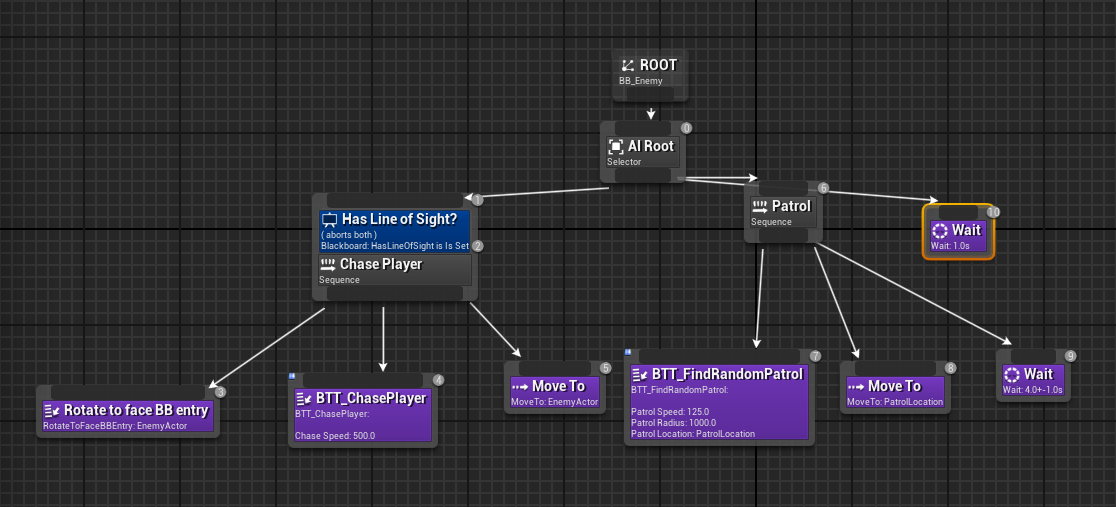Click the bottom output pin of the Patrol node
1116x507 pixels.
(x=784, y=235)
